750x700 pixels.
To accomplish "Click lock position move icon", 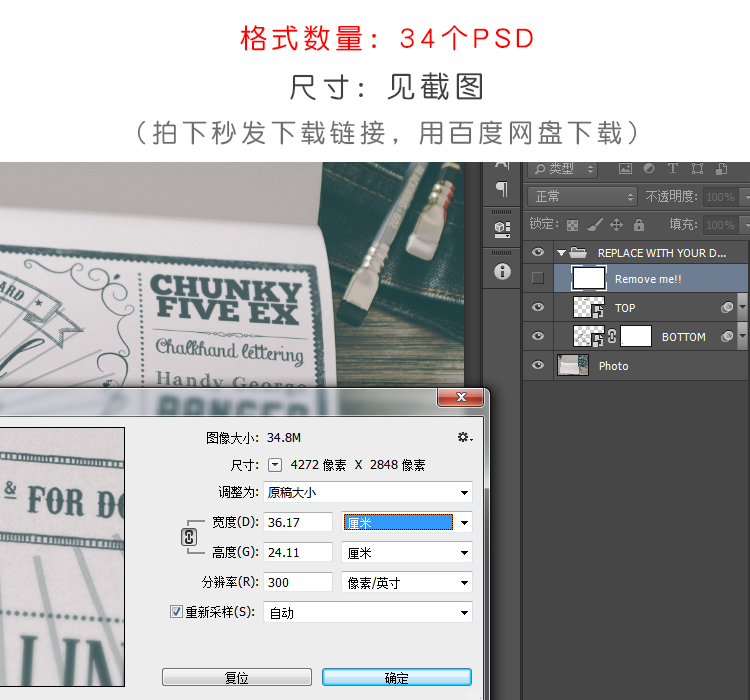I will 617,225.
